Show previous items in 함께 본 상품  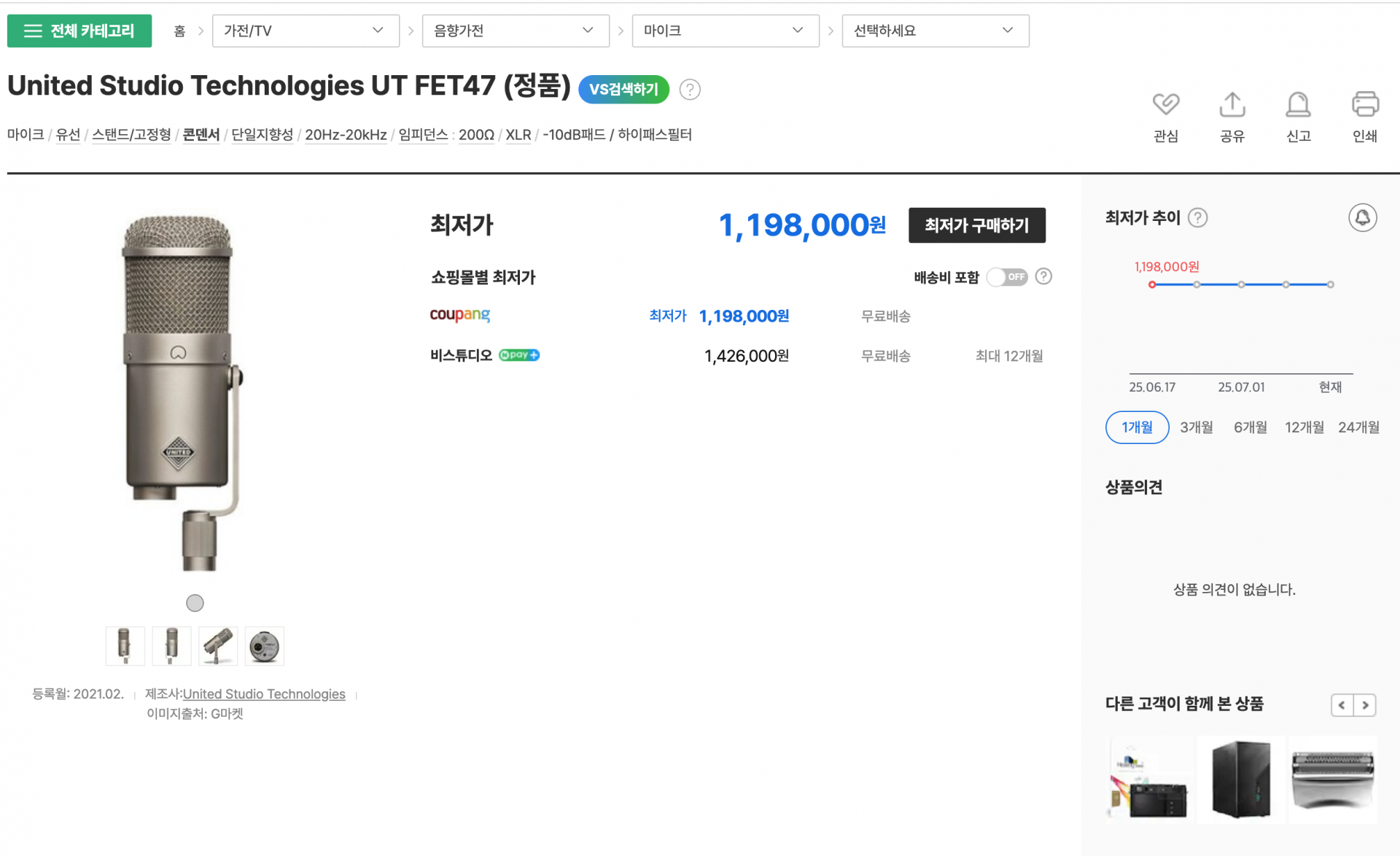tap(1342, 705)
